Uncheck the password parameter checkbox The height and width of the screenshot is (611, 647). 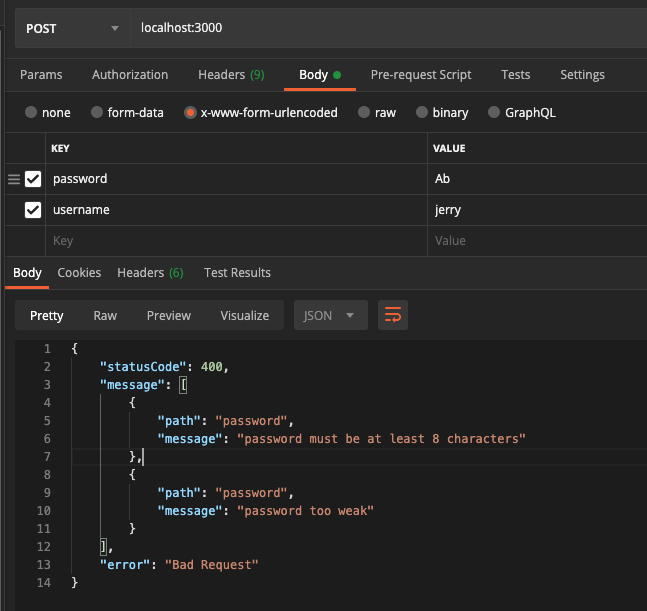(x=33, y=179)
